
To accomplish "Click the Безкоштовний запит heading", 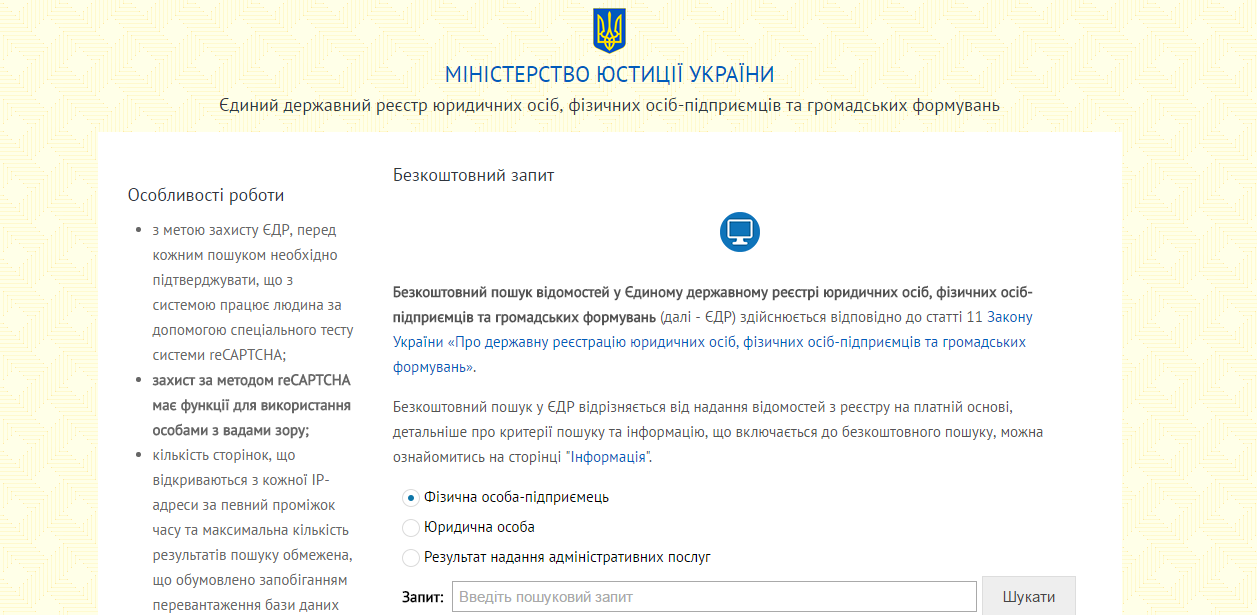I will point(473,175).
